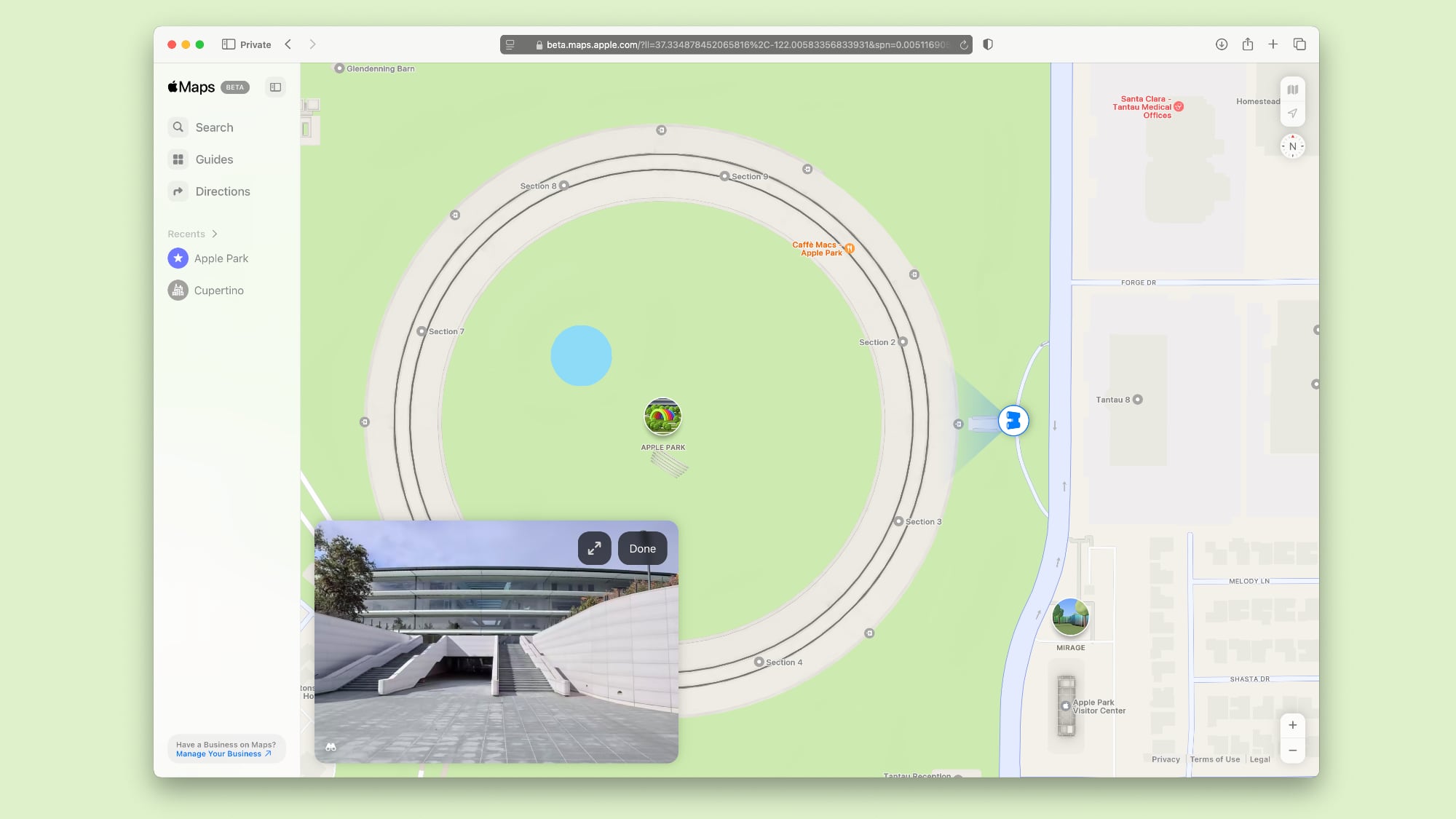
Task: Click the Show Reader View toggle in toolbar
Action: [x=512, y=44]
